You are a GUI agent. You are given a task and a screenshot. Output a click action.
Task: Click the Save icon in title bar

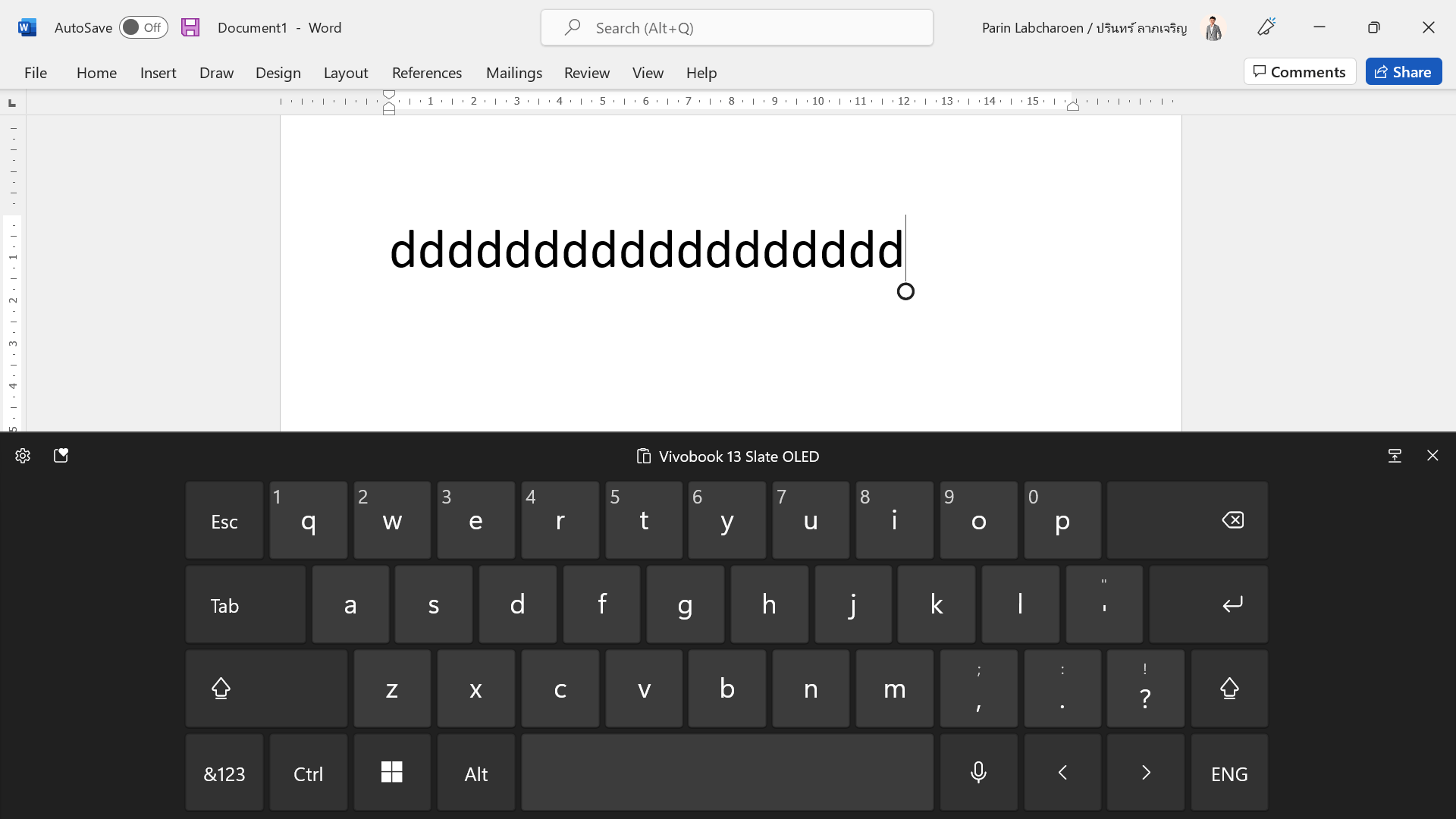point(190,28)
